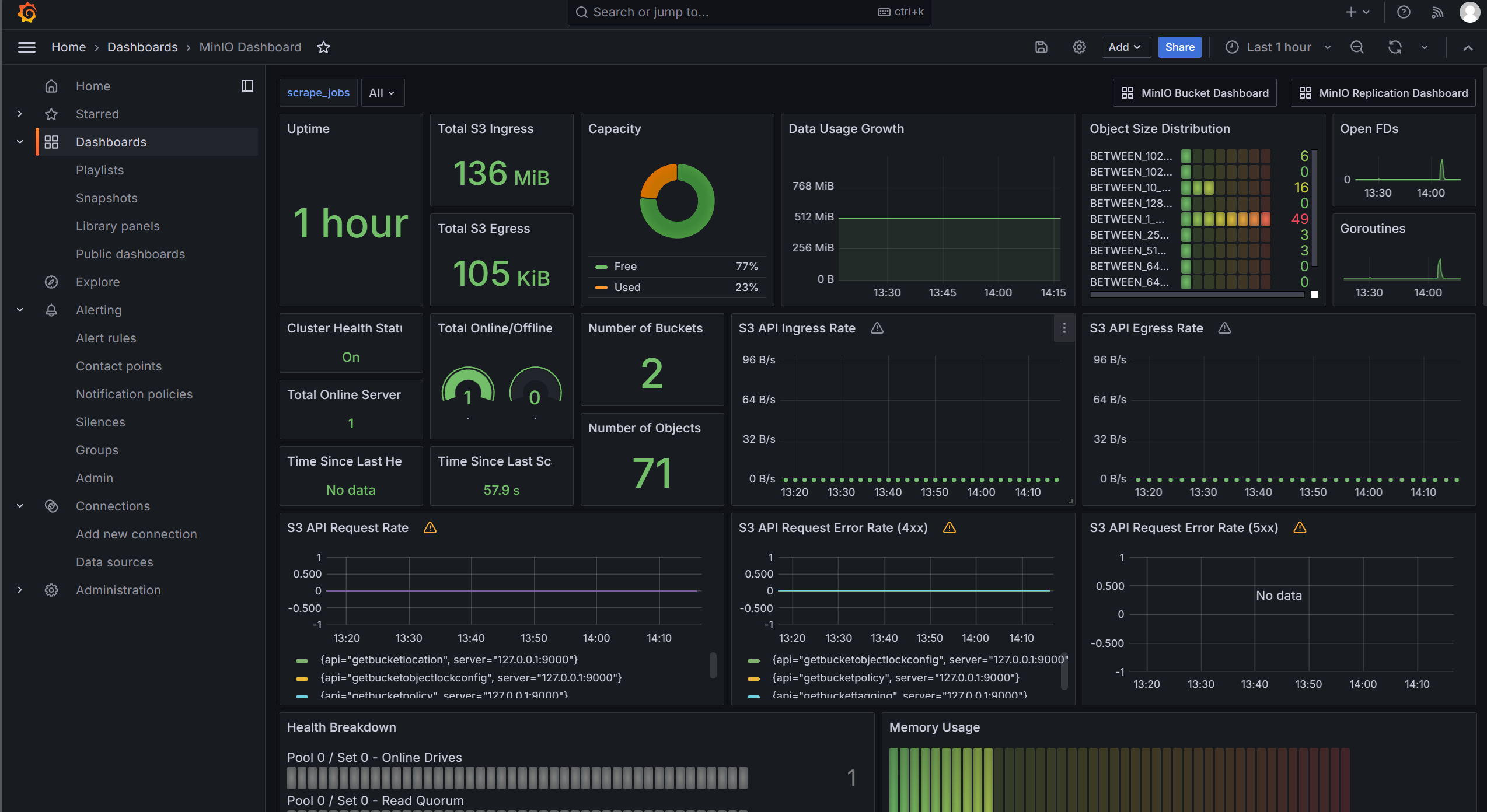This screenshot has height=812, width=1487.
Task: Toggle getbucketobjectlockconfig series in 4xx legend
Action: coord(920,659)
